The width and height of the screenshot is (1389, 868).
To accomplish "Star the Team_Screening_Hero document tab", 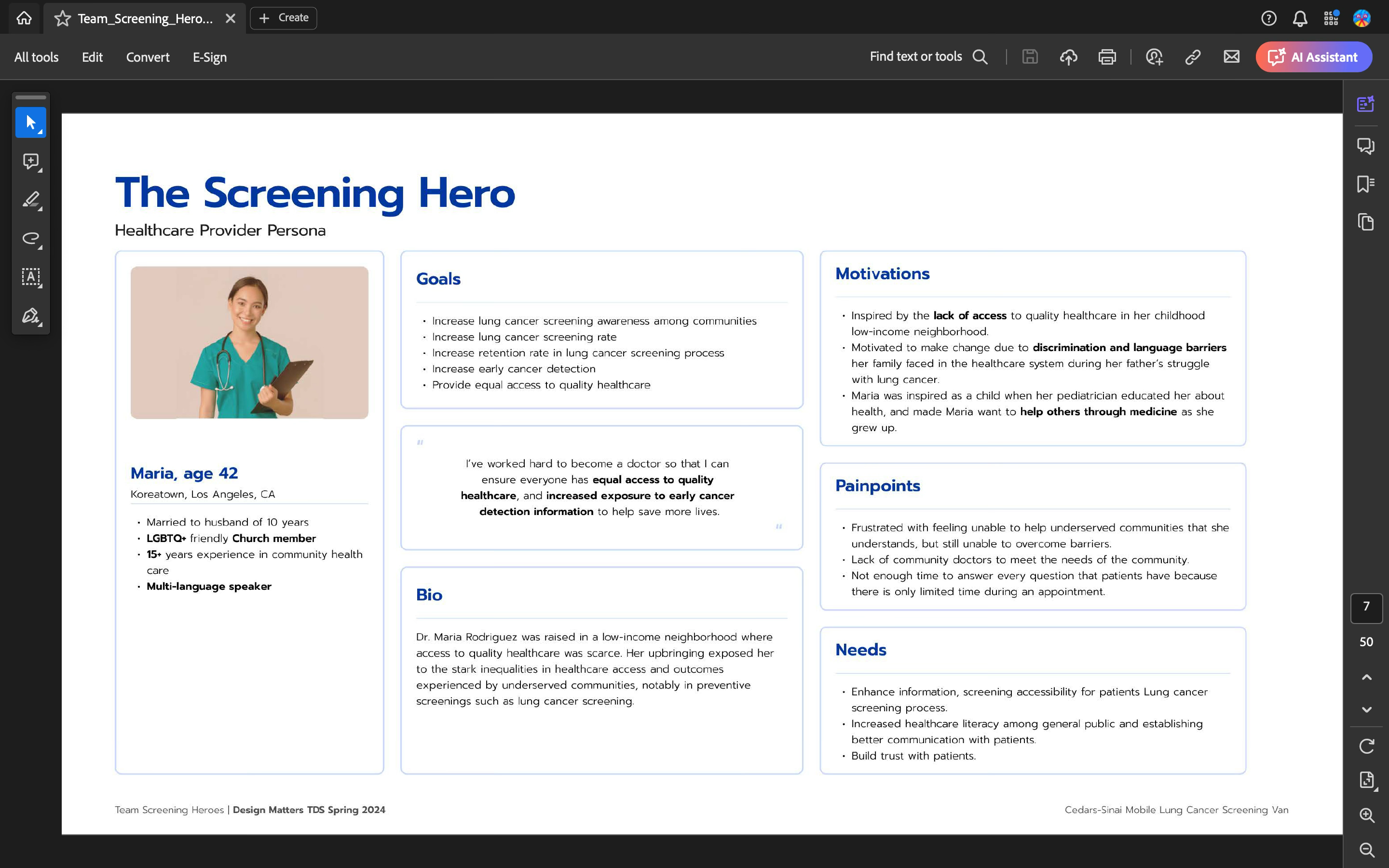I will 62,18.
